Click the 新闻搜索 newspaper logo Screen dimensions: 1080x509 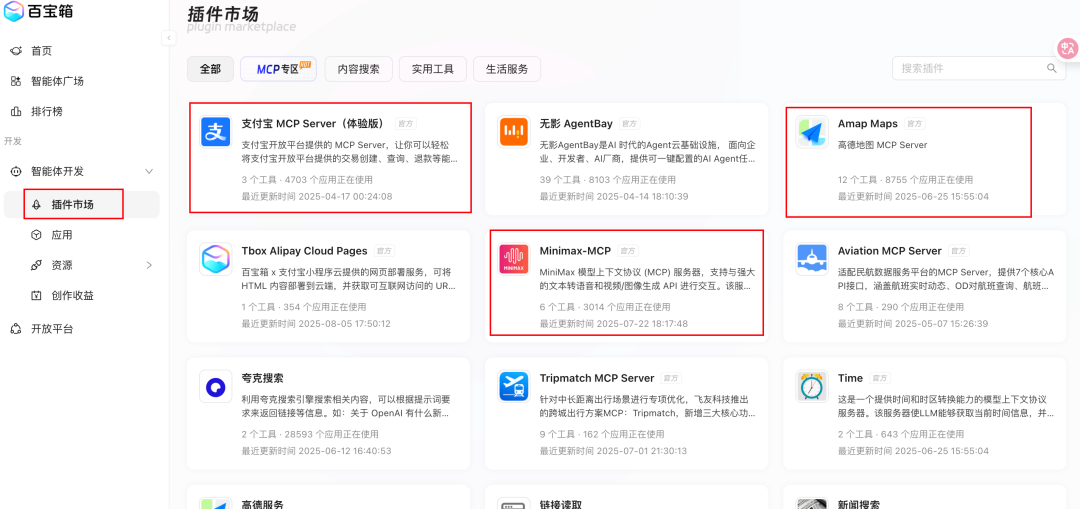[x=811, y=503]
